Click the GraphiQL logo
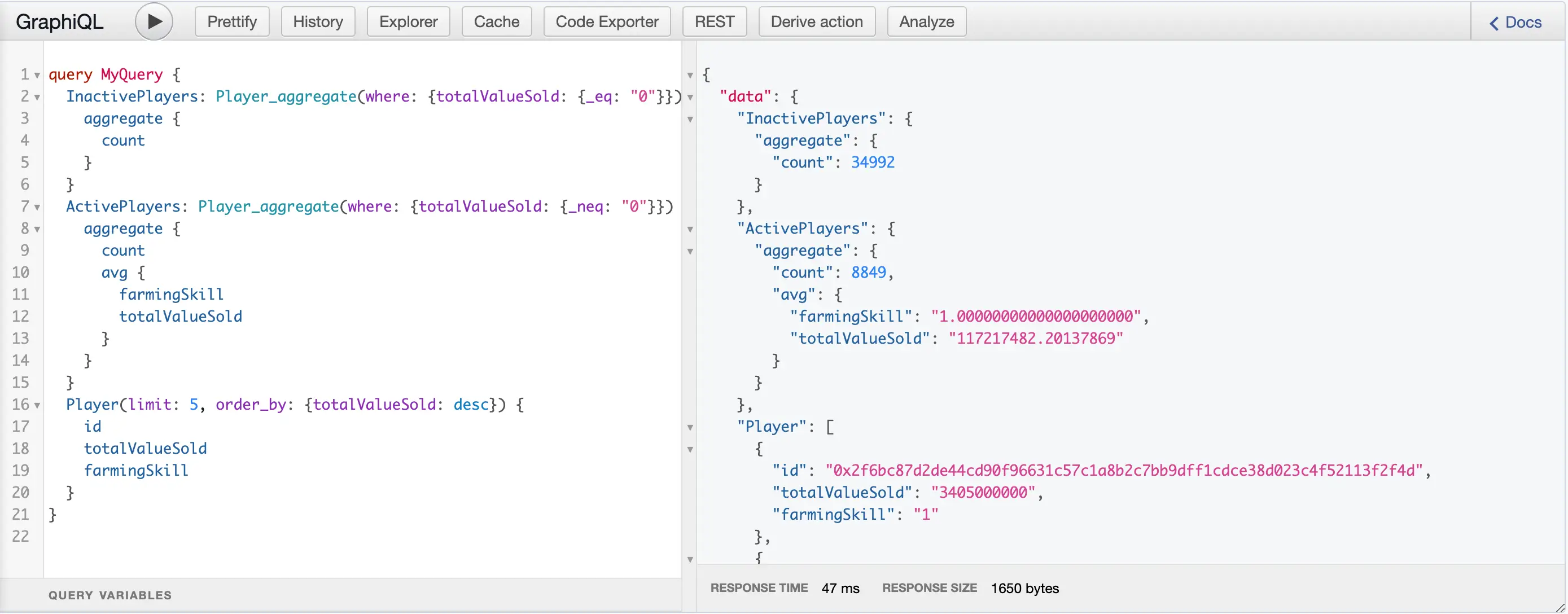 tap(59, 21)
